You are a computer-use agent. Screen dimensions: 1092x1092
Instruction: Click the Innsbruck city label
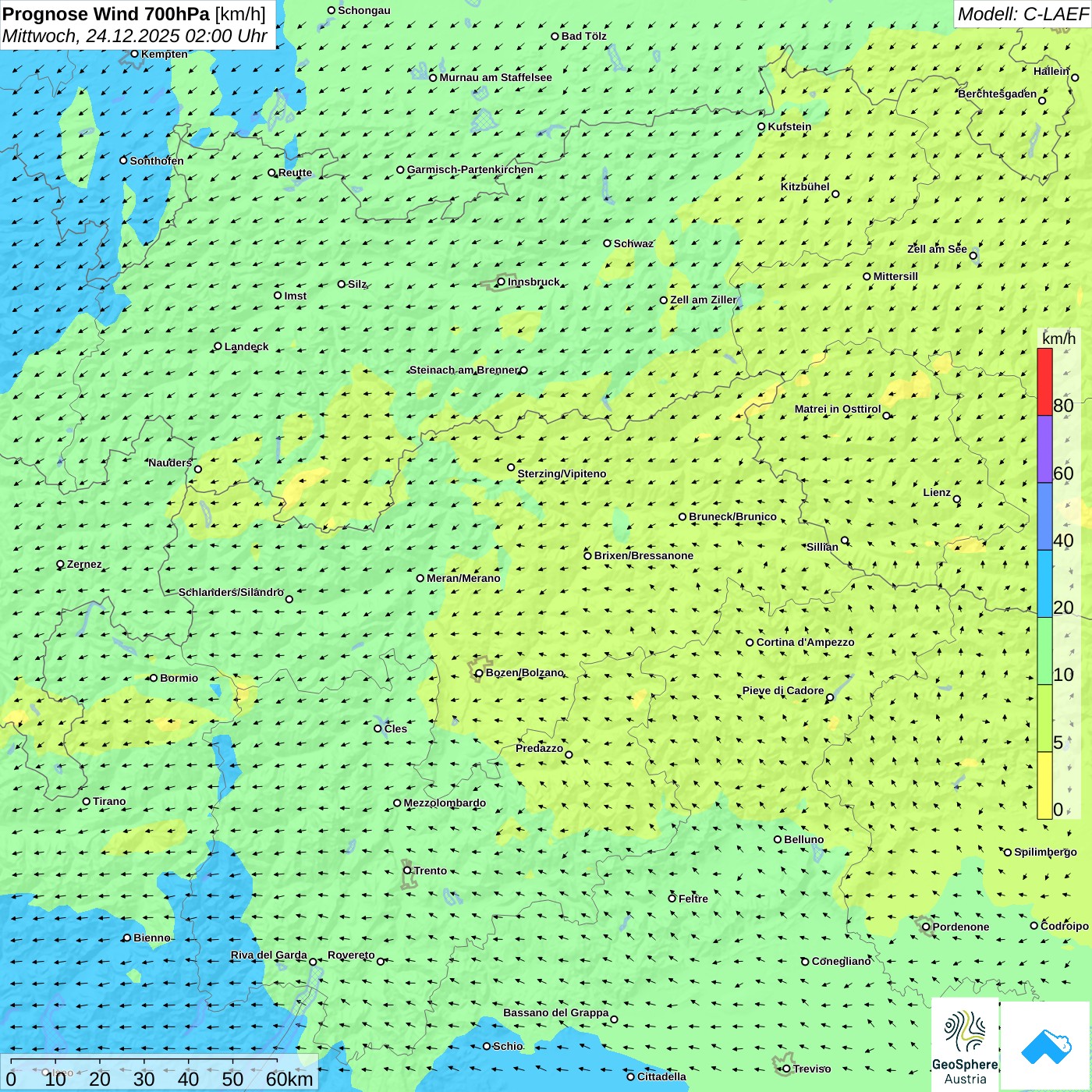pos(534,282)
